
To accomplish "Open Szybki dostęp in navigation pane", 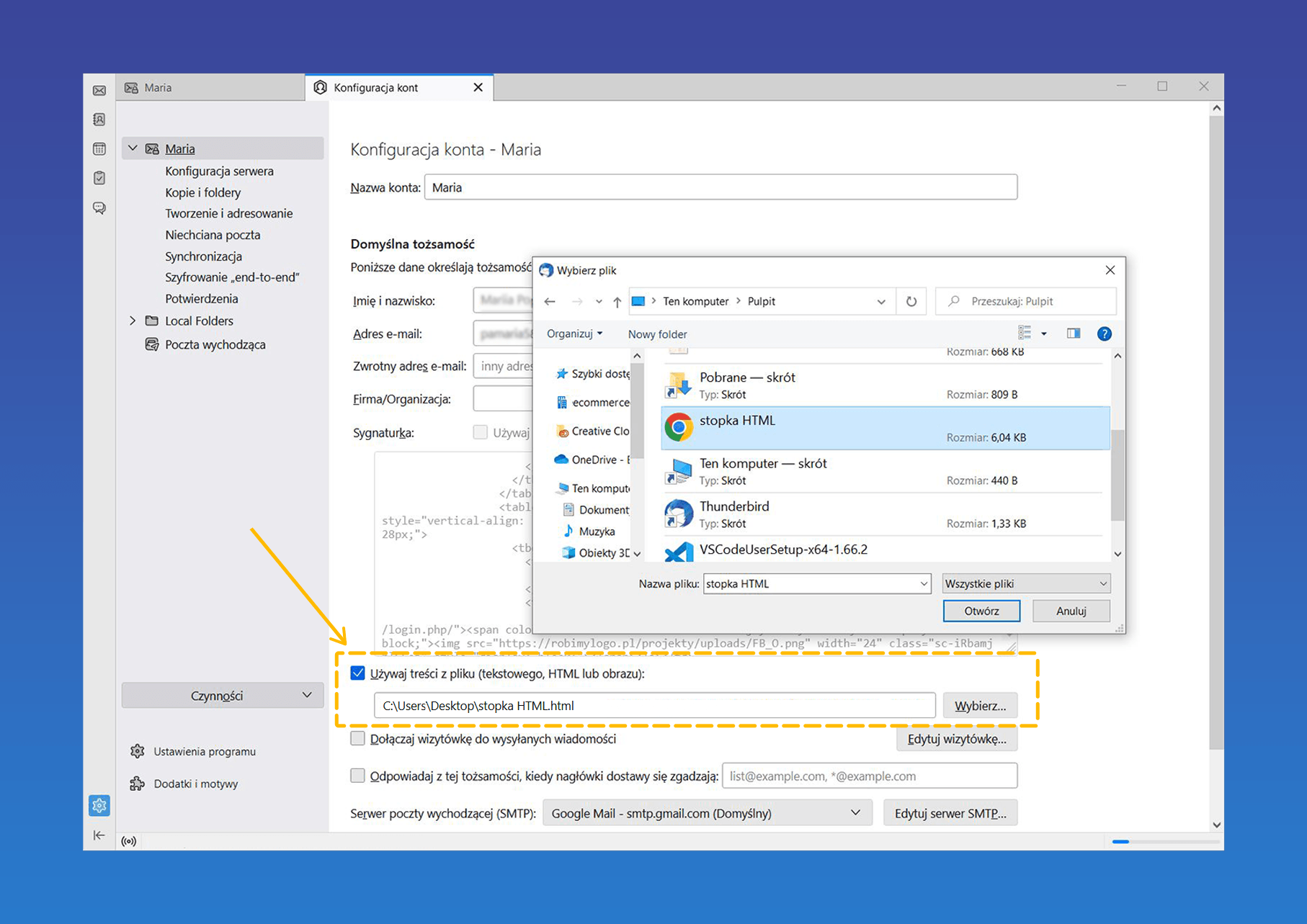I will [x=592, y=374].
